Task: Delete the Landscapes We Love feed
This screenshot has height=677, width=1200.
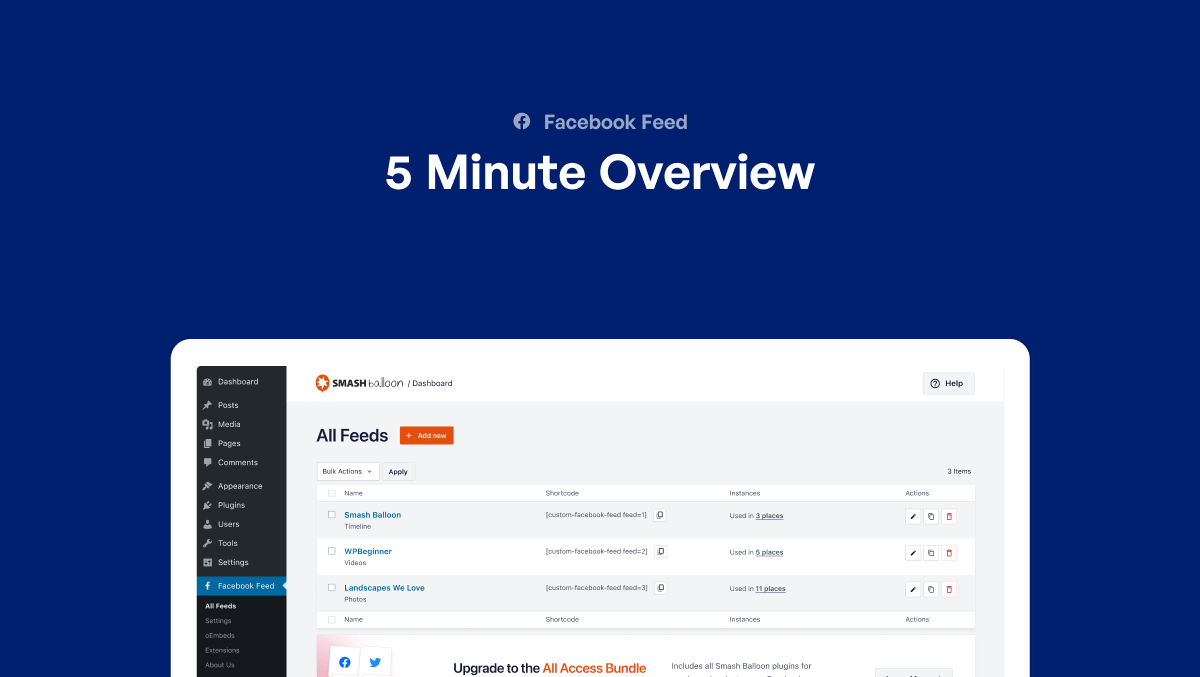Action: coord(949,589)
